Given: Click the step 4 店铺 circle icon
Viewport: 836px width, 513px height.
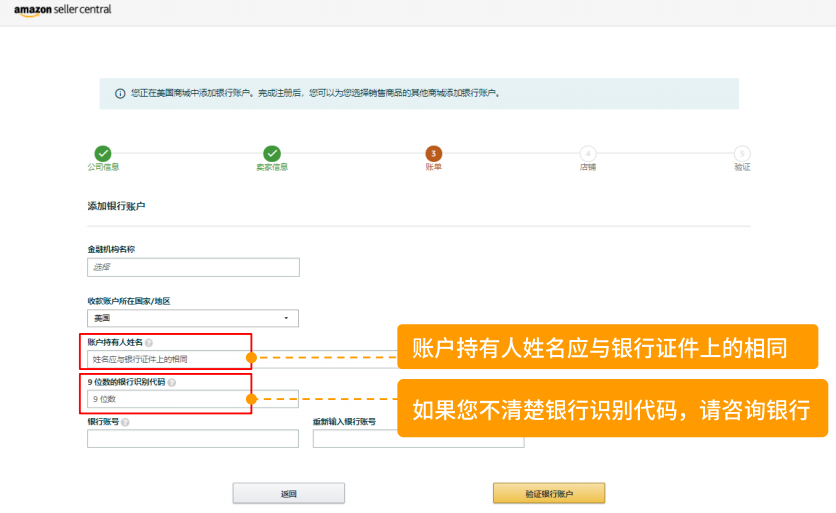Looking at the screenshot, I should [x=588, y=153].
